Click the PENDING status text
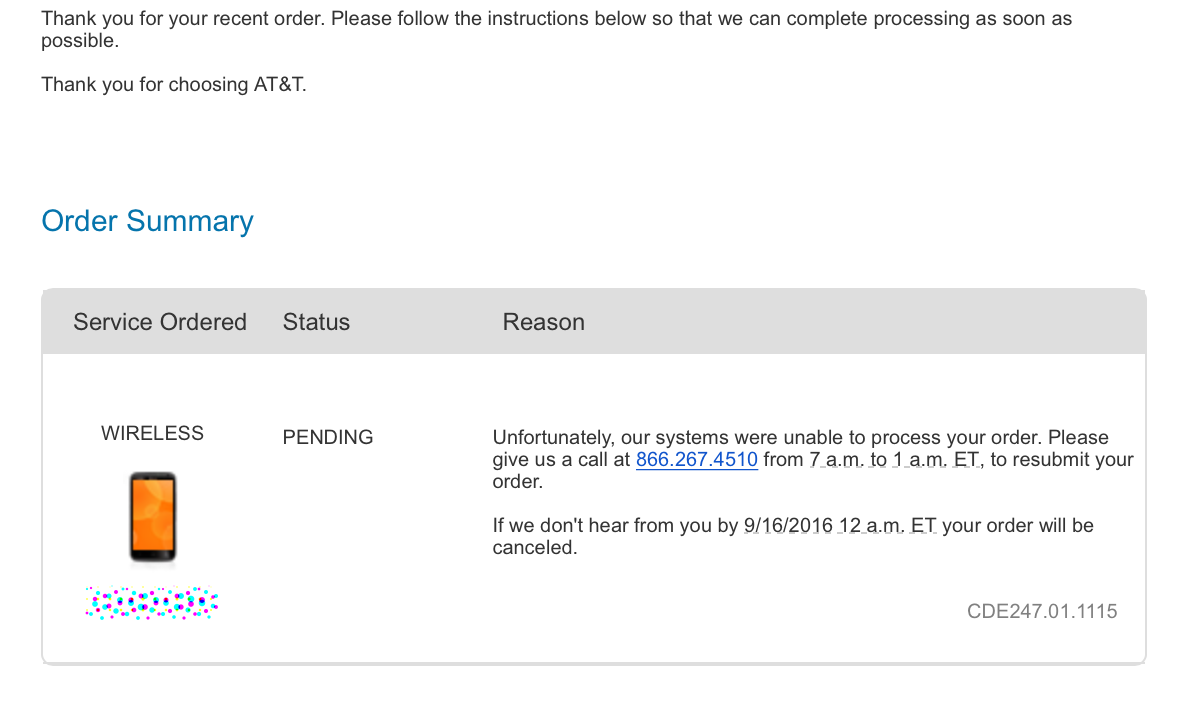Viewport: 1182px width, 714px height. click(x=328, y=437)
